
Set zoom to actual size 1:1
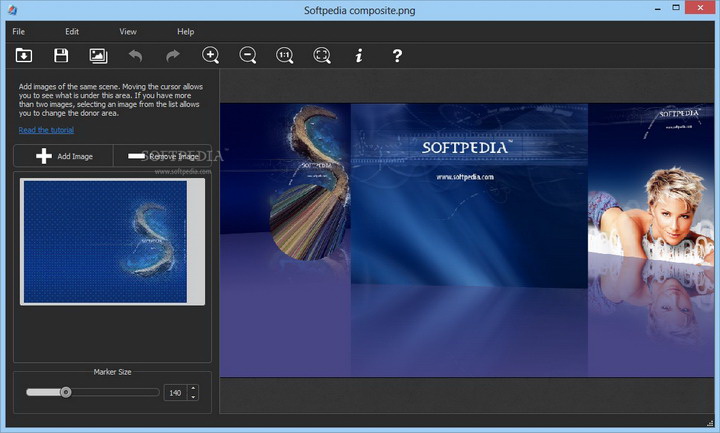coord(285,56)
